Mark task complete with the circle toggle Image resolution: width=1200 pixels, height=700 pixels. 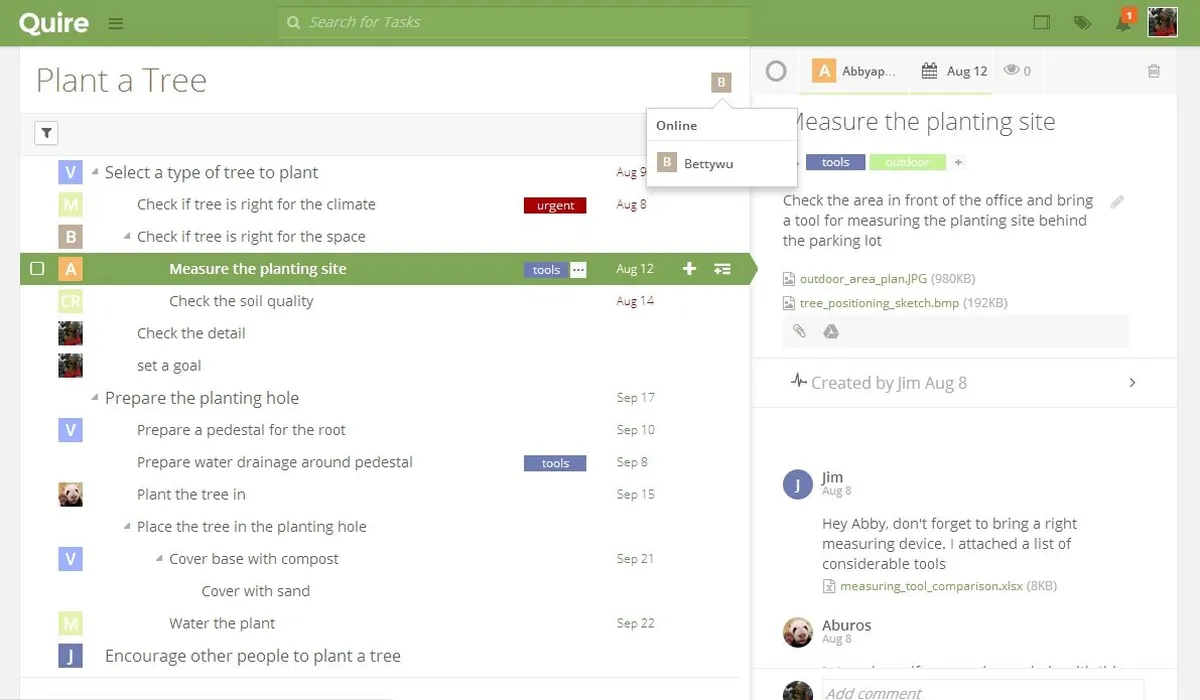pos(776,71)
